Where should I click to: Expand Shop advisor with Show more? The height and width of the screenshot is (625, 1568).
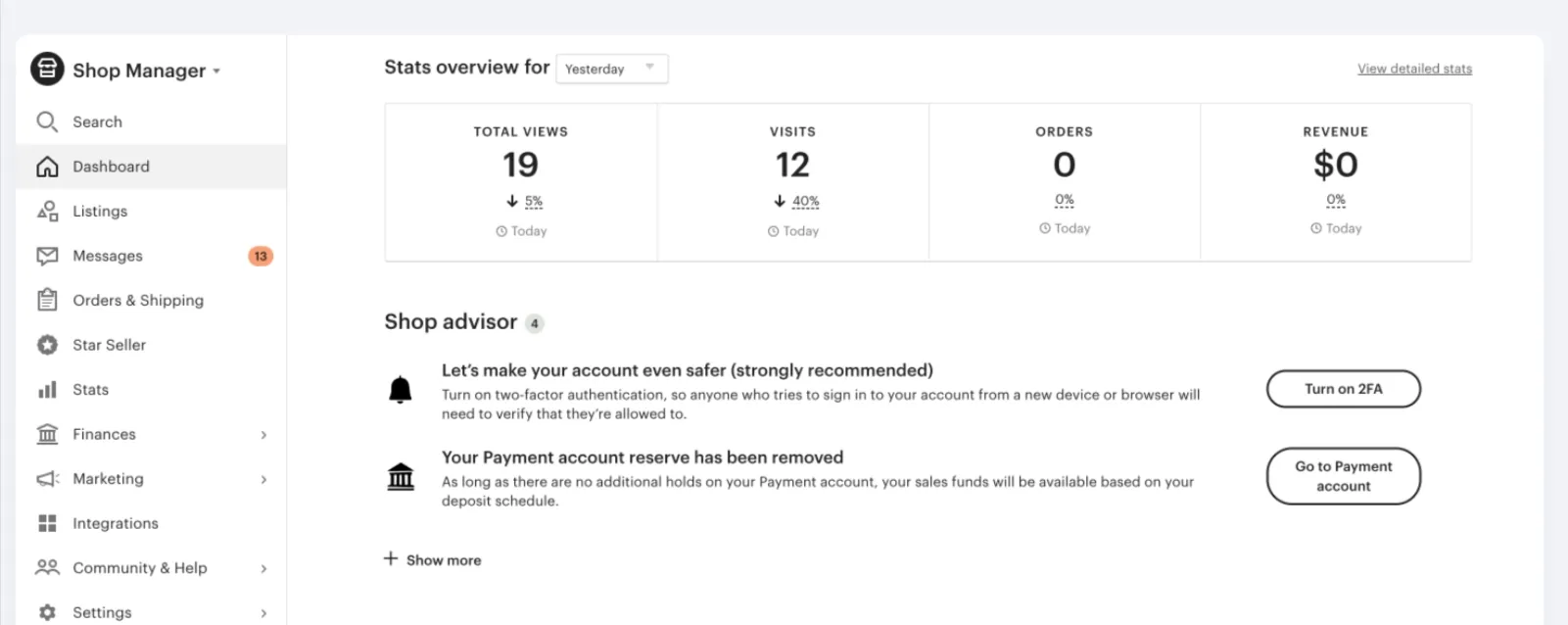pos(433,559)
